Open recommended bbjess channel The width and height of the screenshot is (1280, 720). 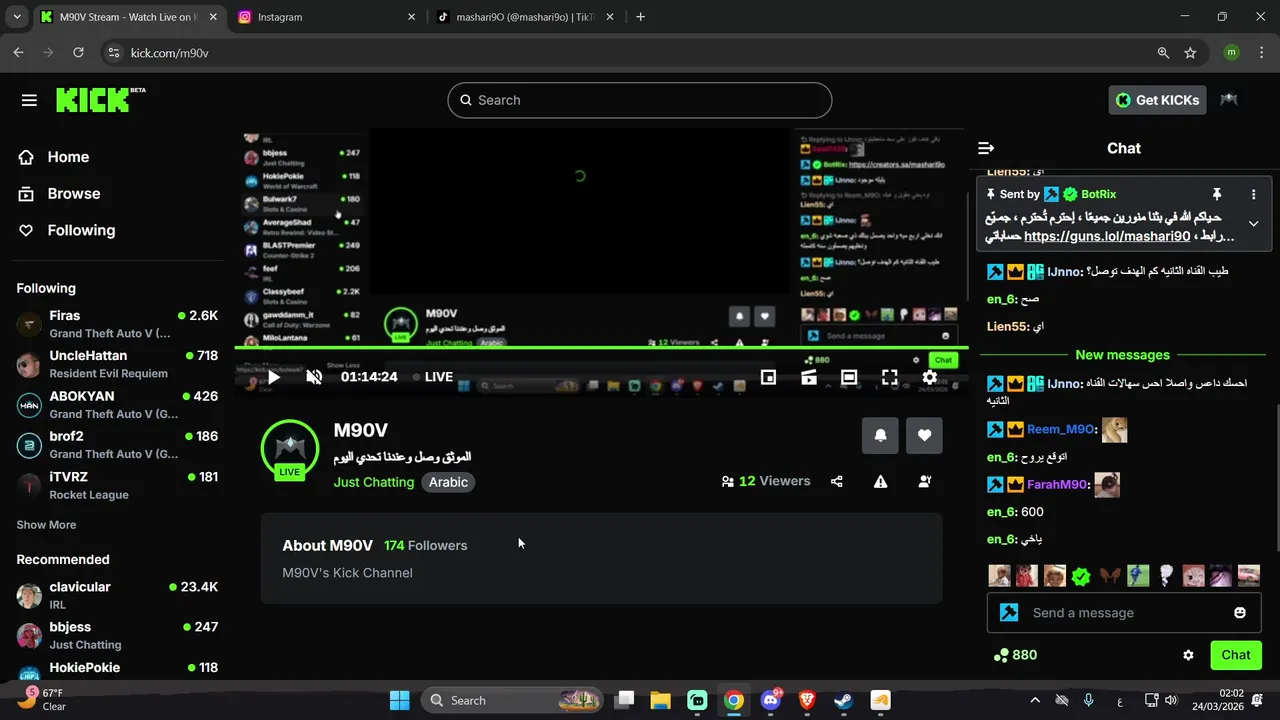(118, 635)
